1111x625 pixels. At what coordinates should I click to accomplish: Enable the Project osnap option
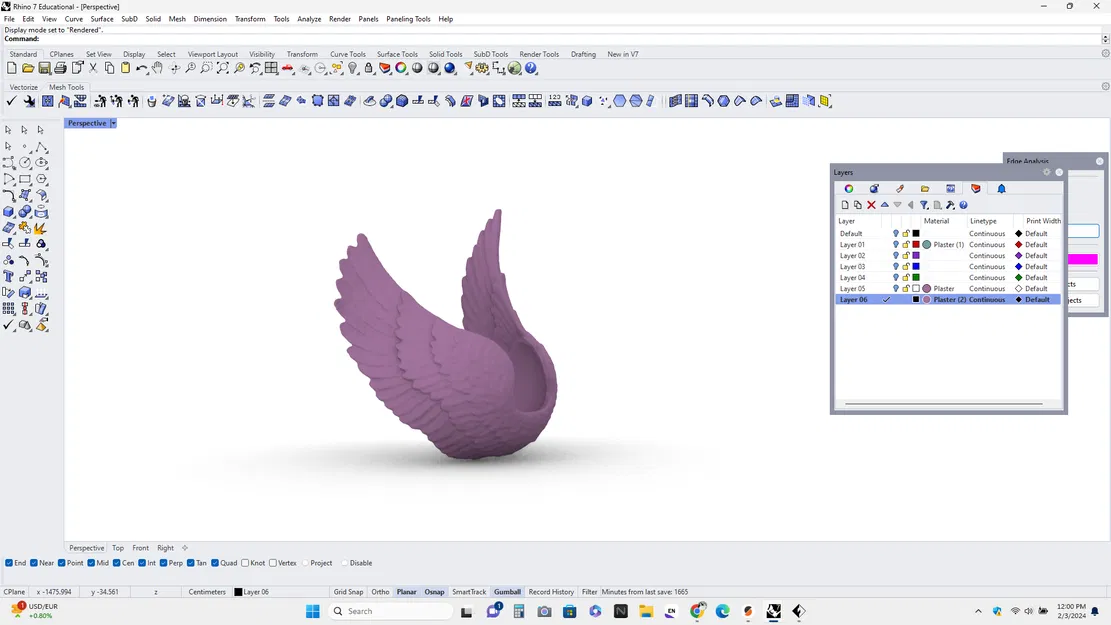click(306, 563)
